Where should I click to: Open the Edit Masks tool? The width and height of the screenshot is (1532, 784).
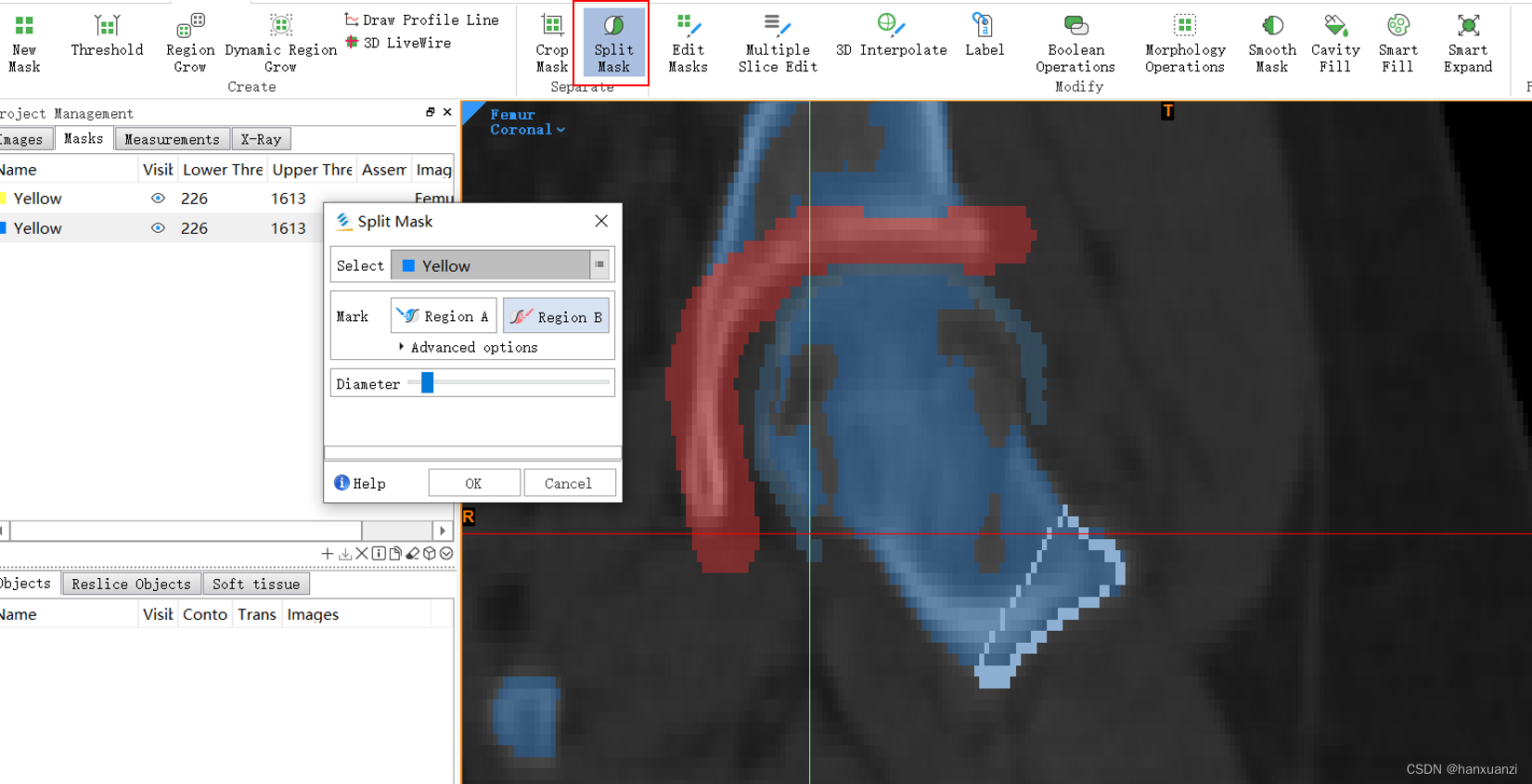click(x=688, y=43)
